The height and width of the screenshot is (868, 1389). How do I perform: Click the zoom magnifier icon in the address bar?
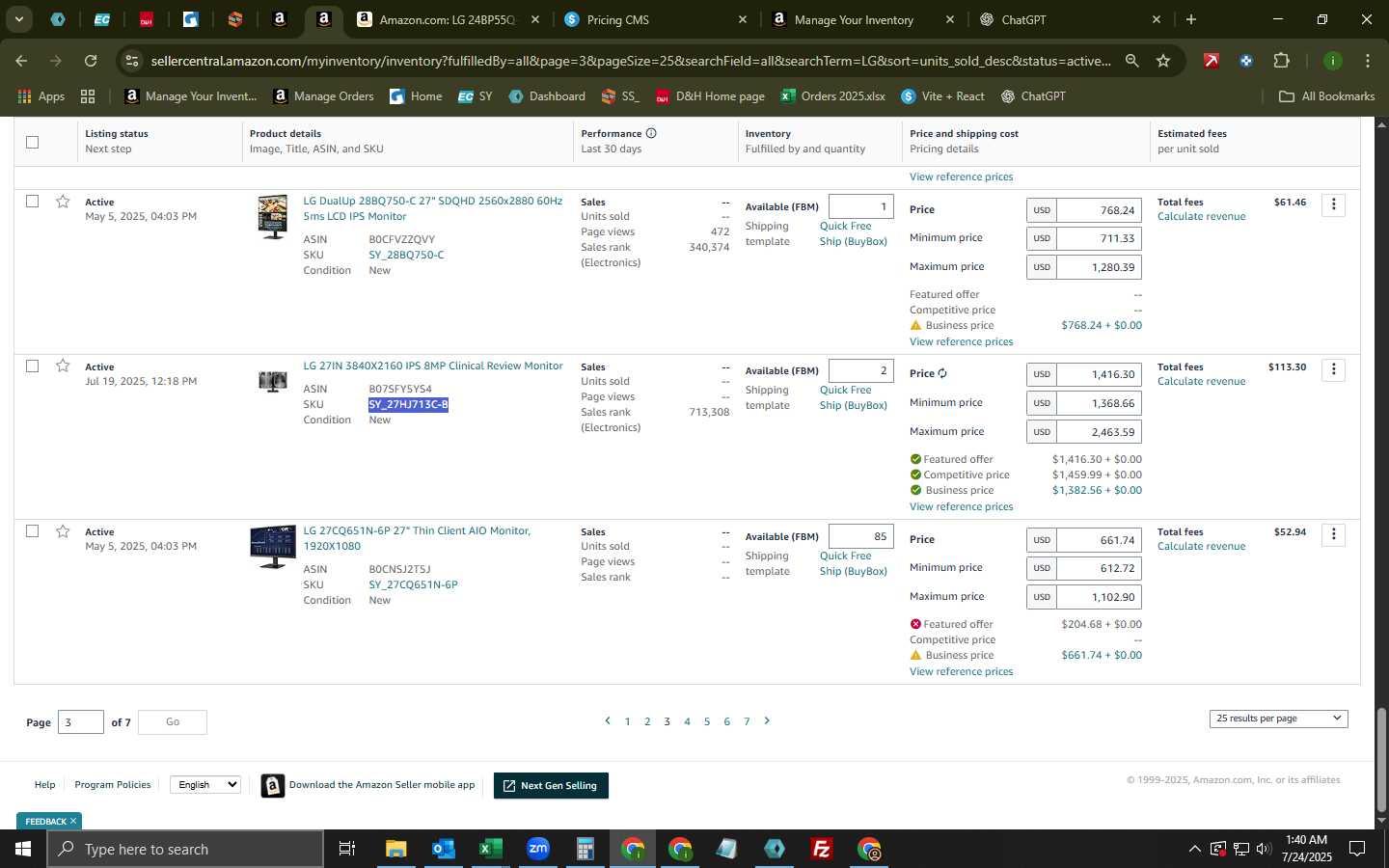pyautogui.click(x=1131, y=61)
